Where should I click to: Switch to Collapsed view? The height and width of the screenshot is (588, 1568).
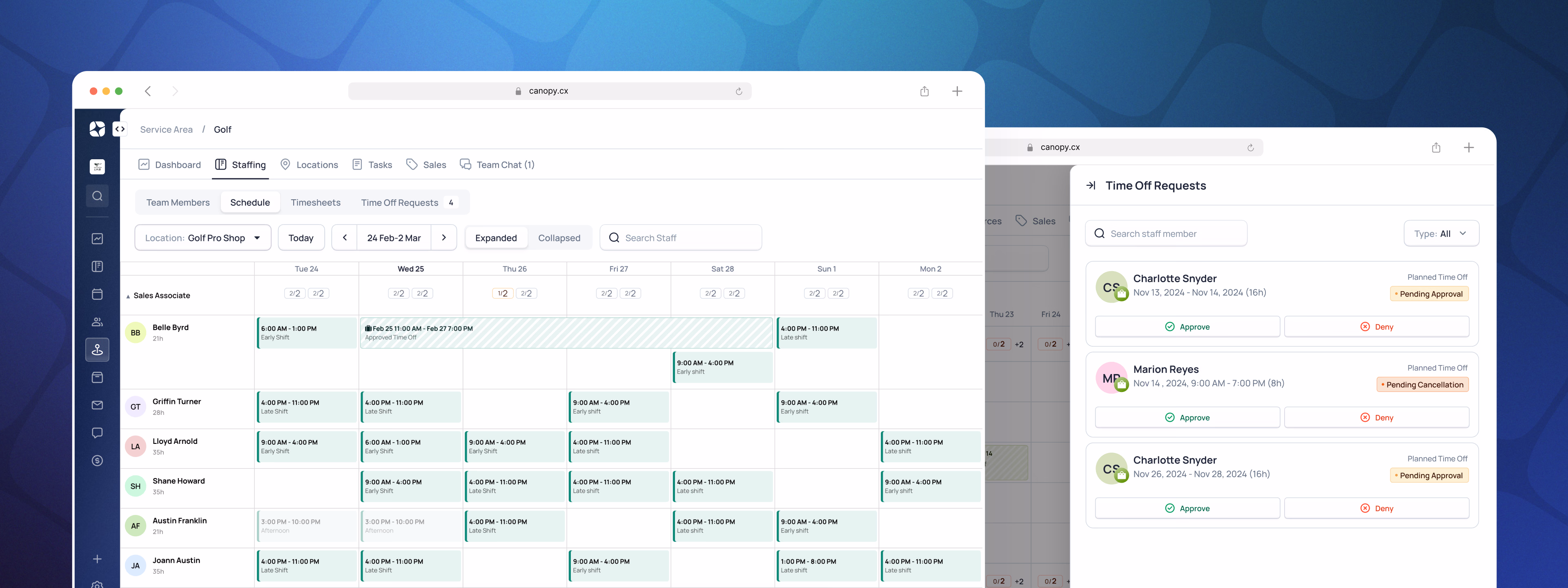point(559,238)
